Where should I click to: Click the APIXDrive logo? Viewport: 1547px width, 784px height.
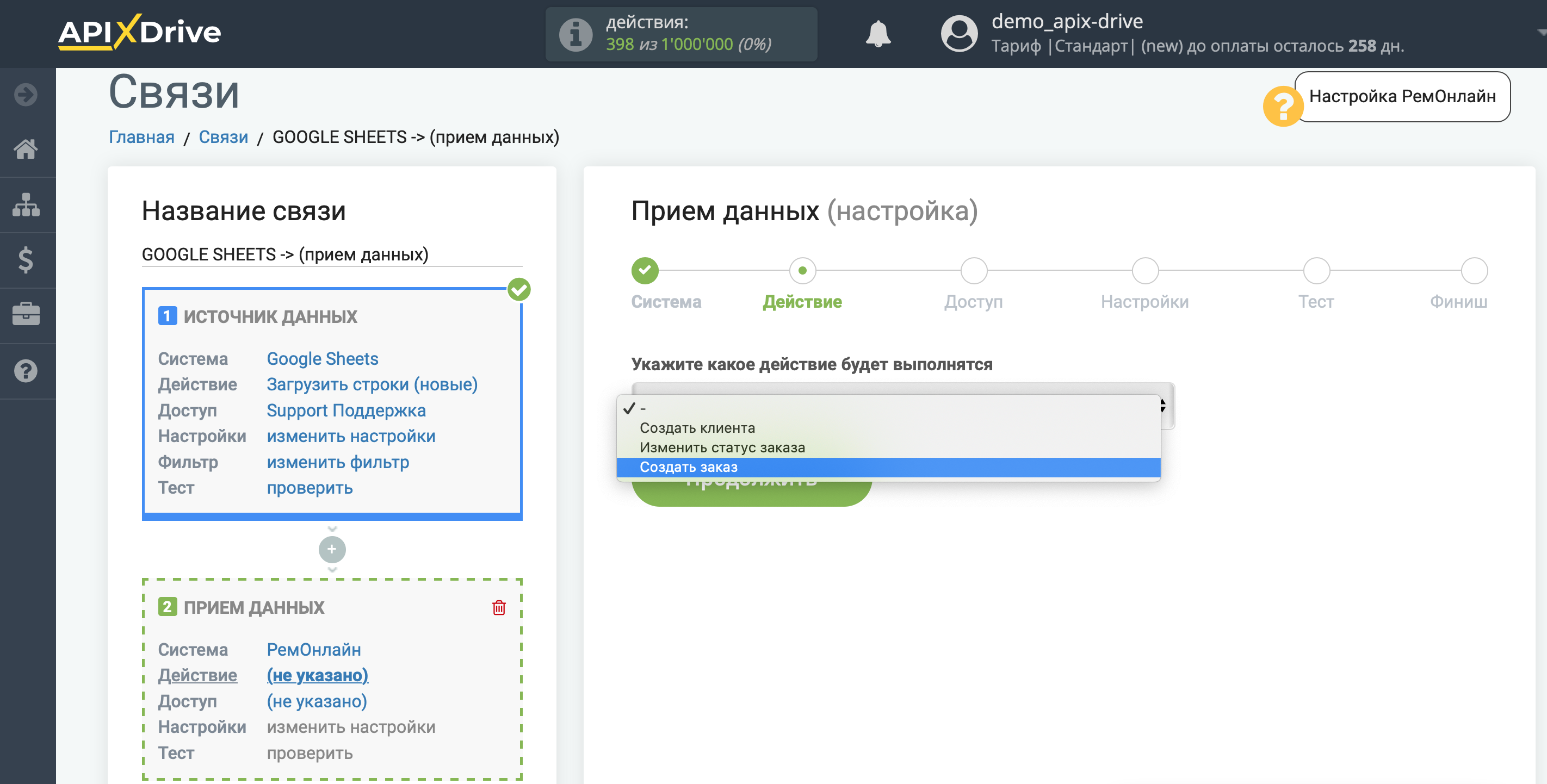pos(139,33)
